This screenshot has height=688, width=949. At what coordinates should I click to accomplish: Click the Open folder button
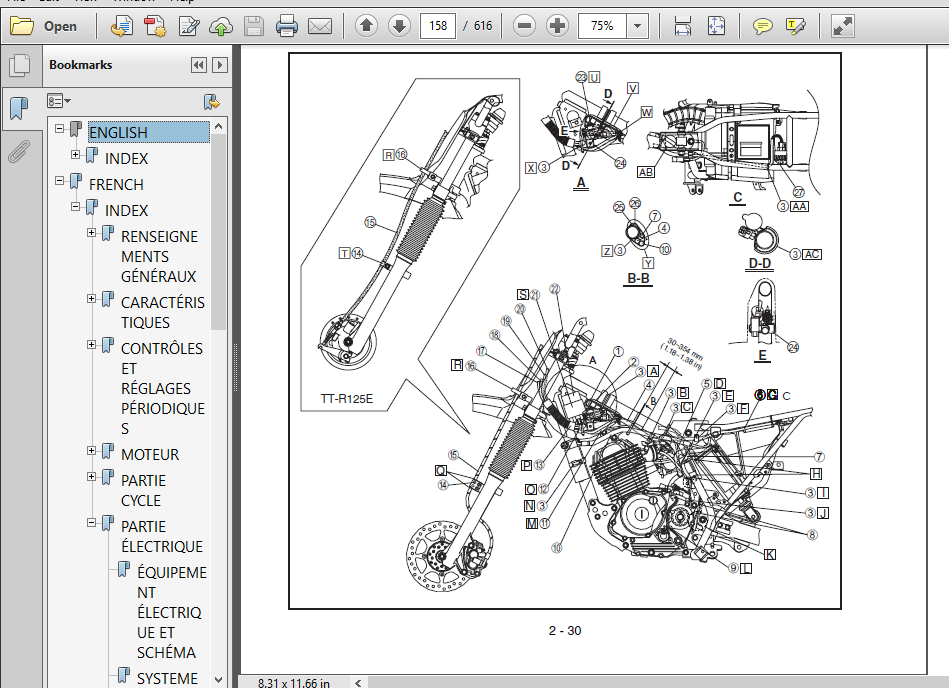pos(44,26)
